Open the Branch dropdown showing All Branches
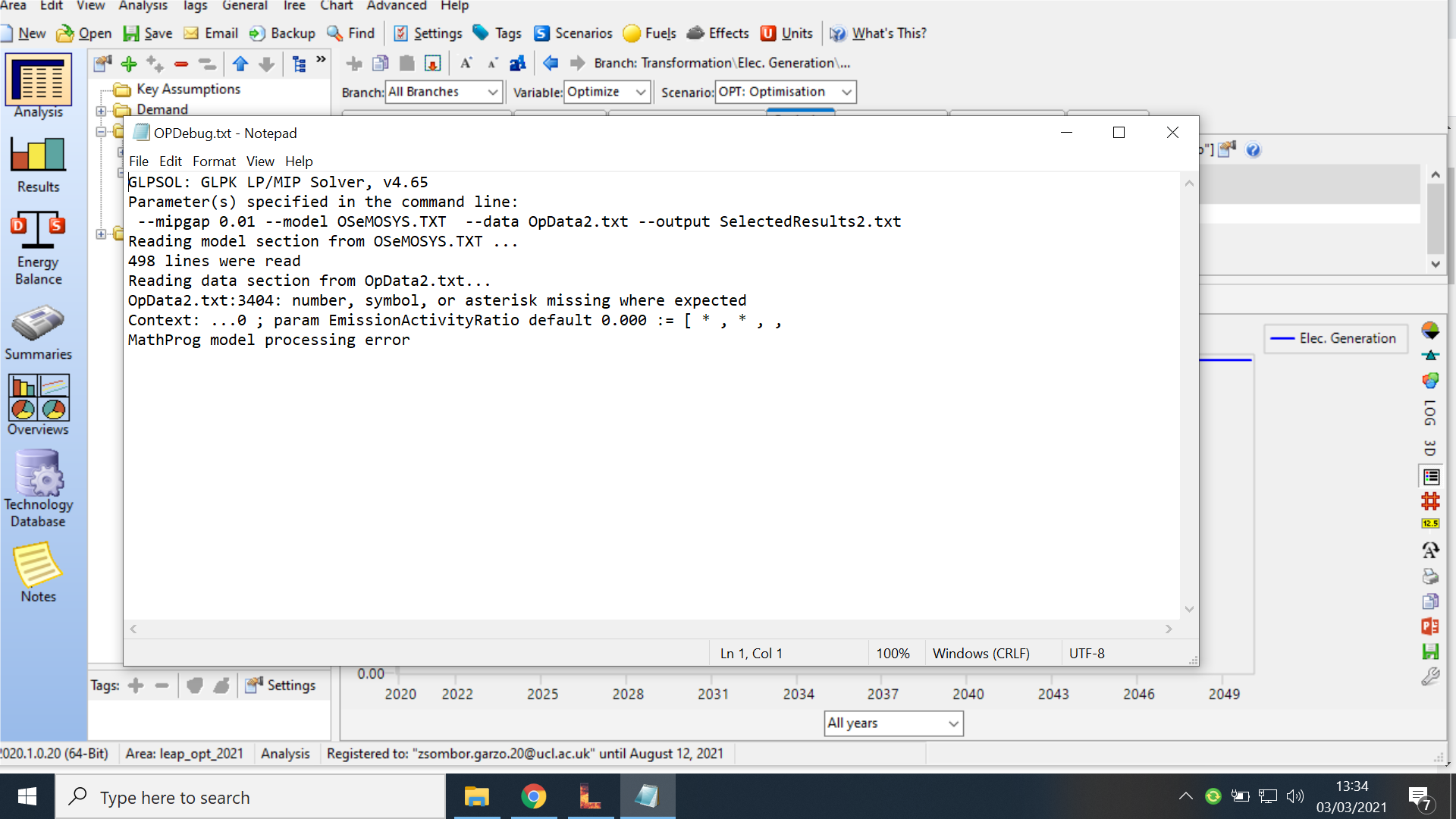The image size is (1456, 819). tap(444, 92)
